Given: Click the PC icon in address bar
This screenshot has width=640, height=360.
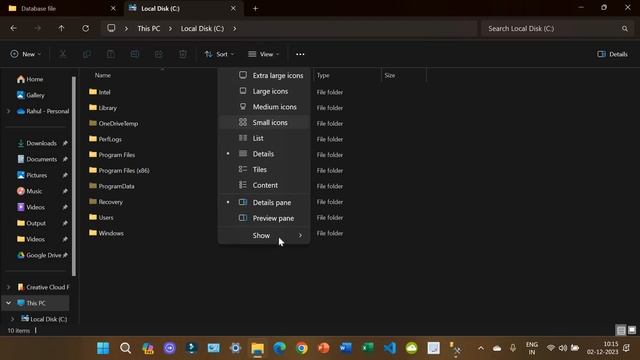Looking at the screenshot, I should pos(111,28).
